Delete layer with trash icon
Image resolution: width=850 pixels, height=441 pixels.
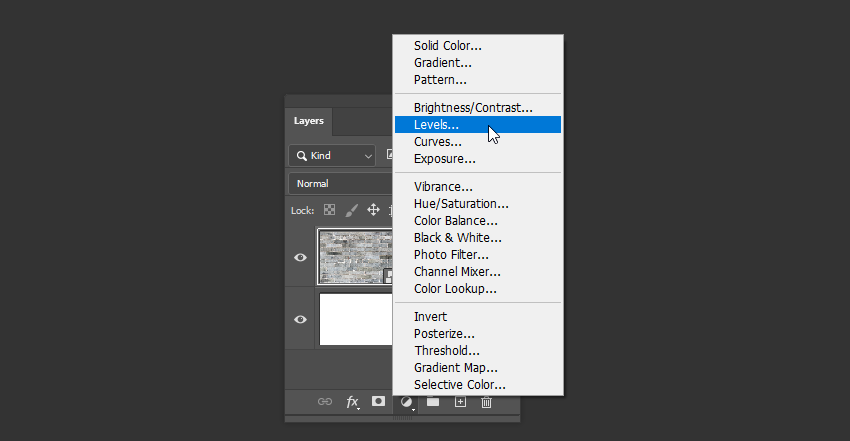(487, 402)
